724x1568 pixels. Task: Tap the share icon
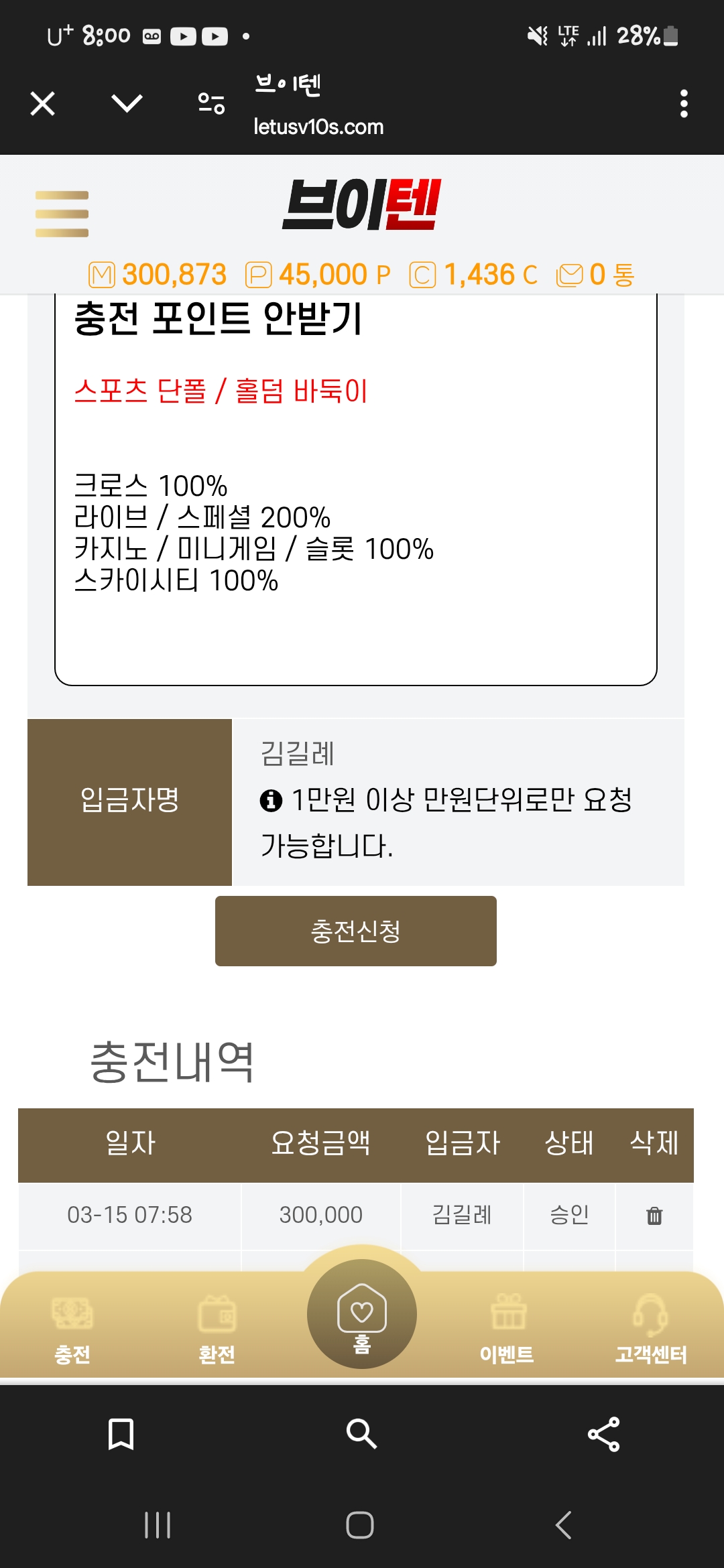point(603,1434)
